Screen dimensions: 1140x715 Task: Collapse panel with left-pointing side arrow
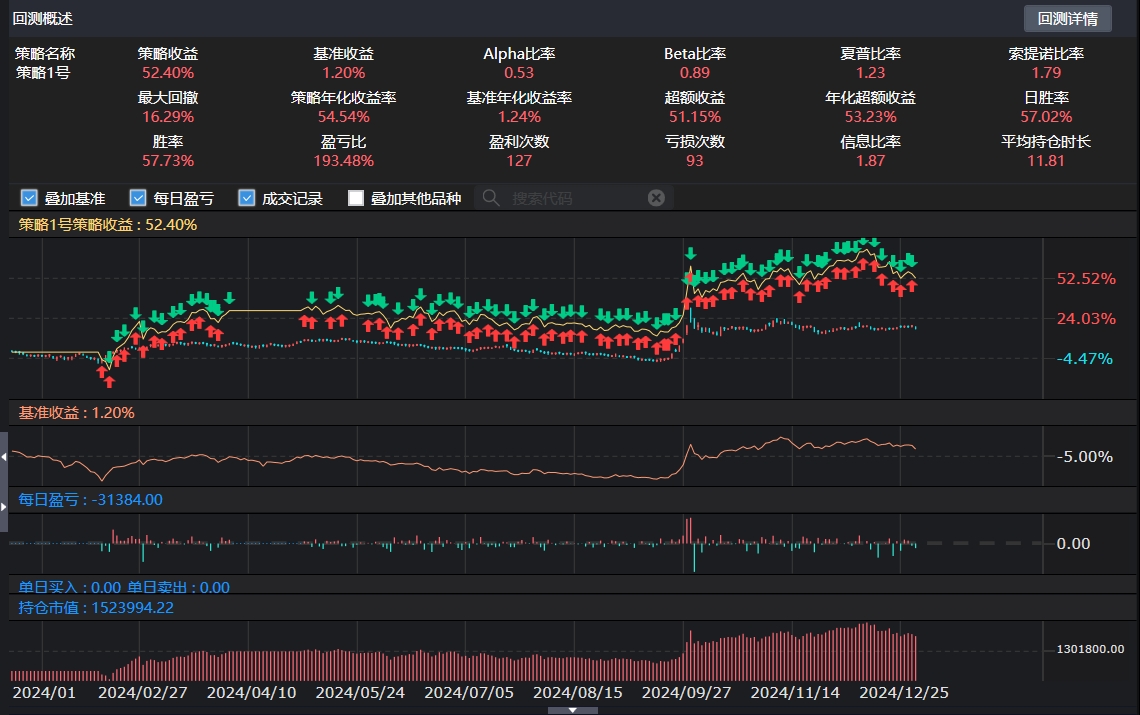(x=4, y=456)
